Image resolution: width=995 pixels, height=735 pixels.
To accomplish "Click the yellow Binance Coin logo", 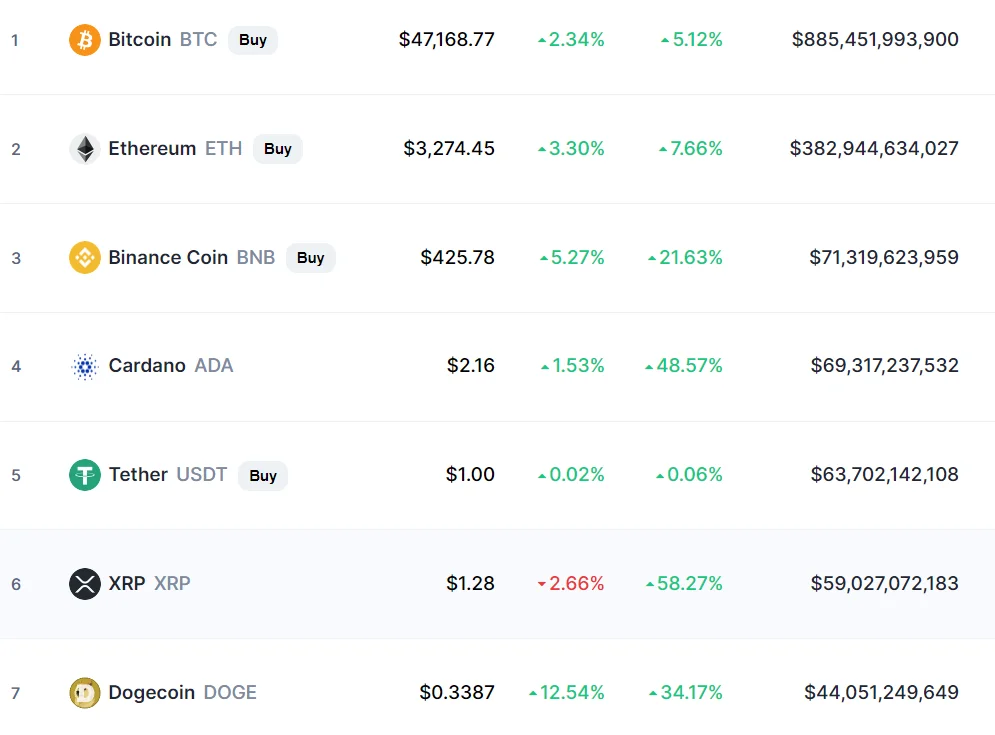I will click(84, 258).
